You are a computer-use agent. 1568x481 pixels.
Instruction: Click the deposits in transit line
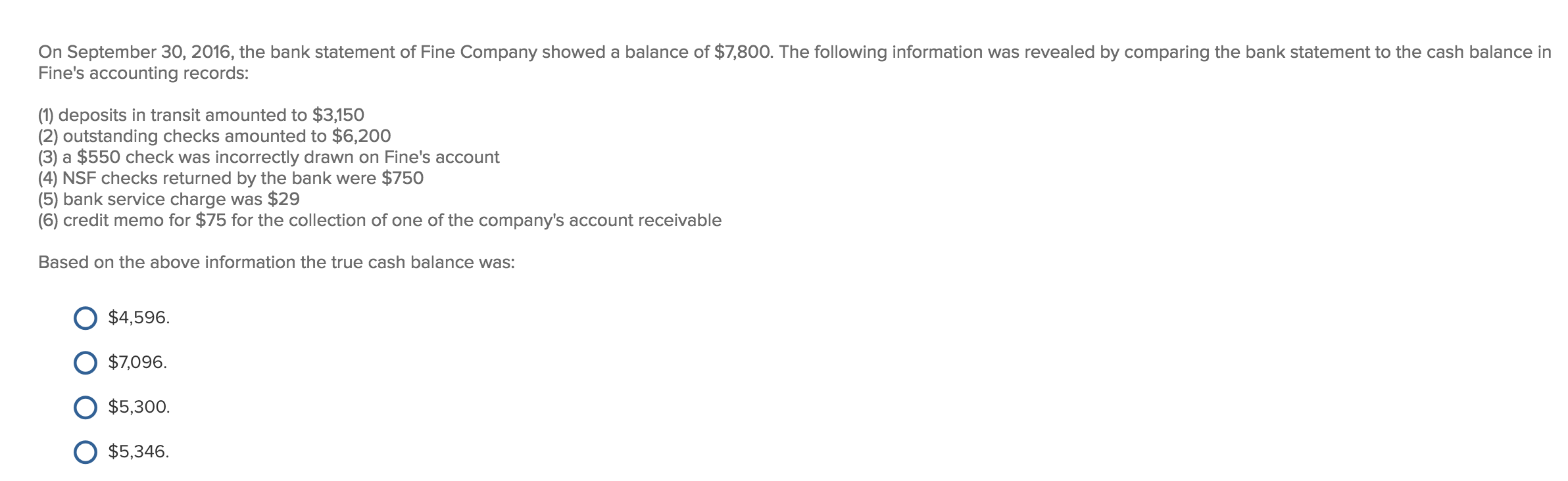(201, 114)
